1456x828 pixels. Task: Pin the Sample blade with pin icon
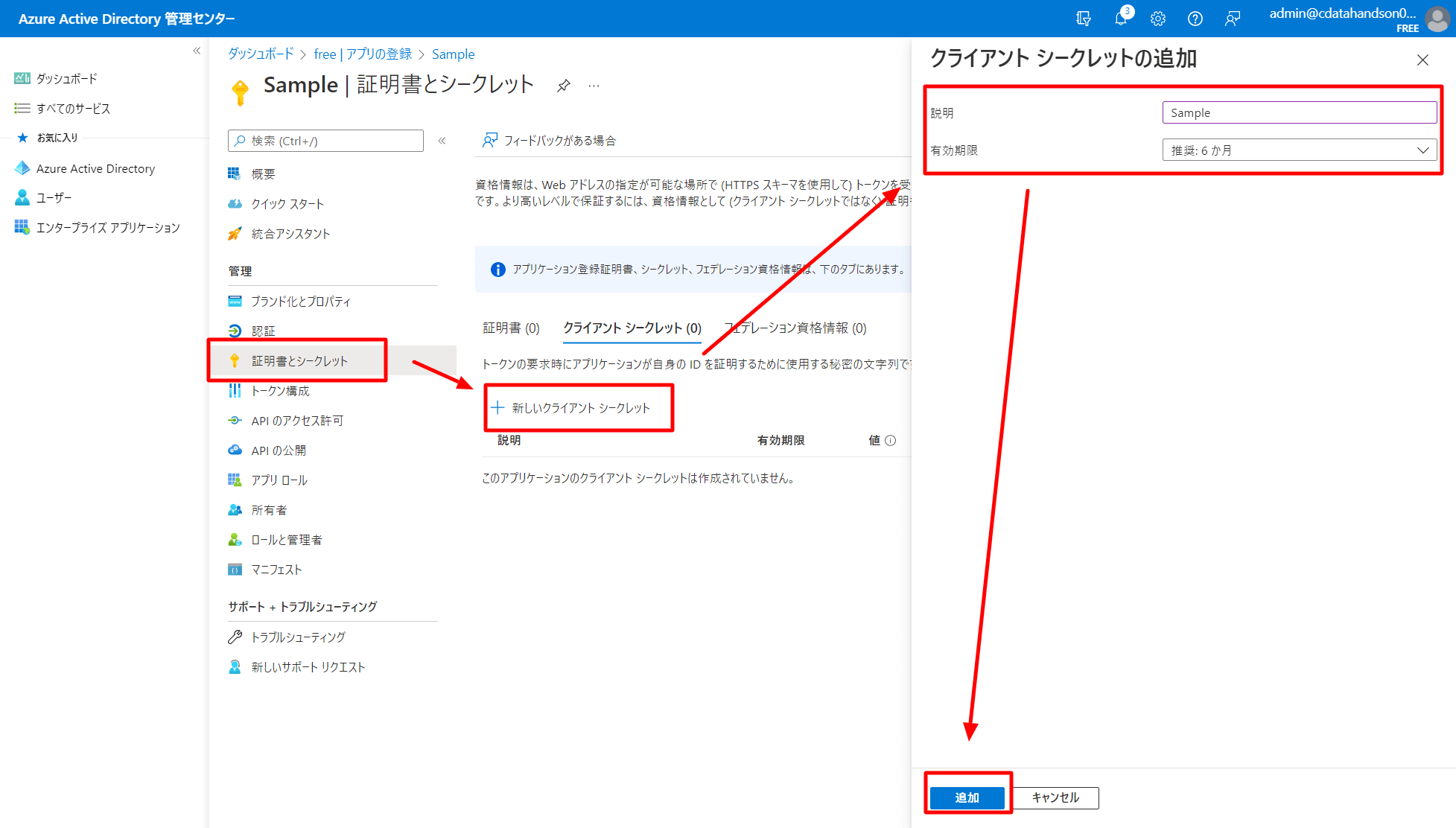click(564, 86)
